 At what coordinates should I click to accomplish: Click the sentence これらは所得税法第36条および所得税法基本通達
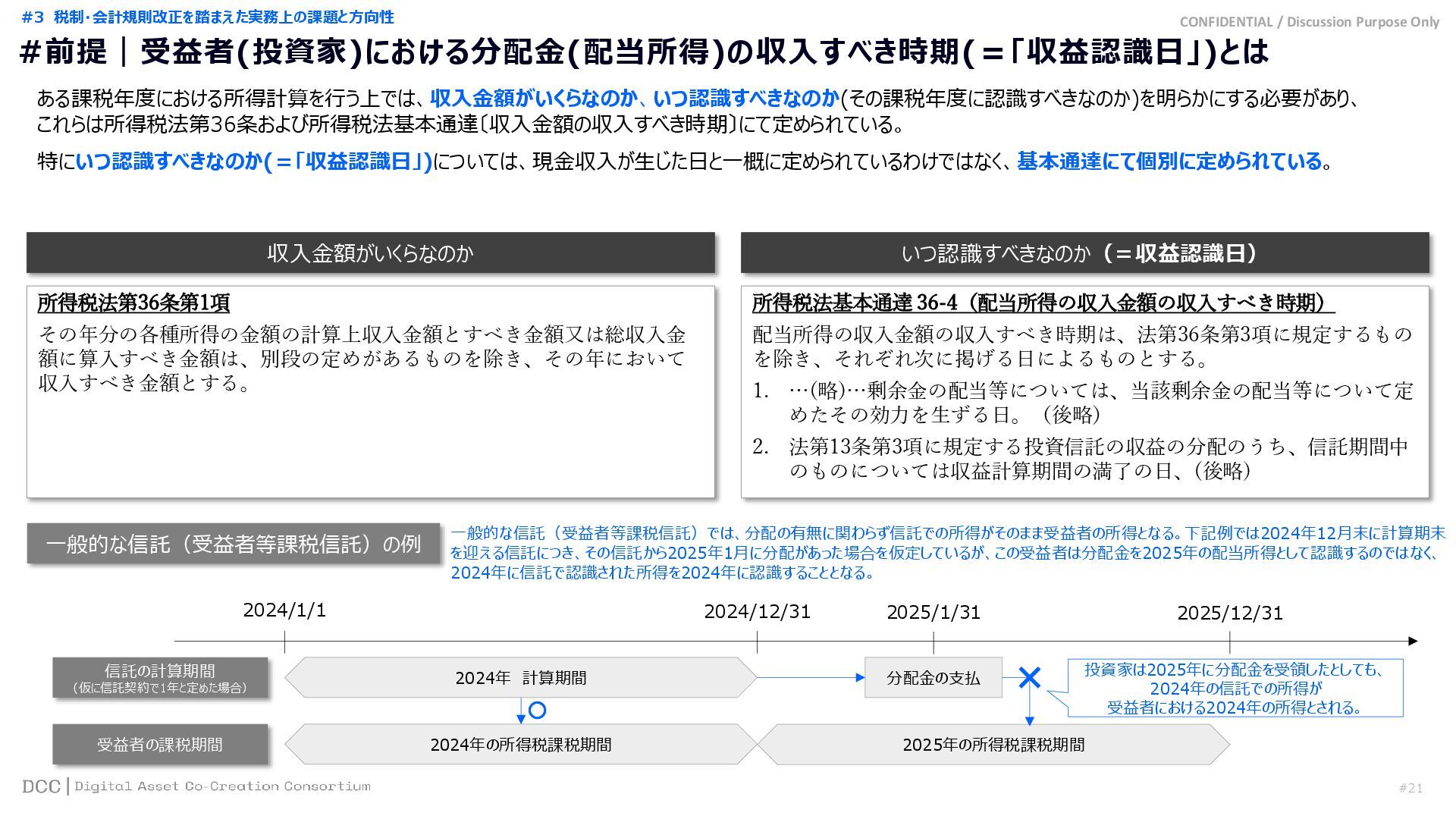pyautogui.click(x=470, y=124)
